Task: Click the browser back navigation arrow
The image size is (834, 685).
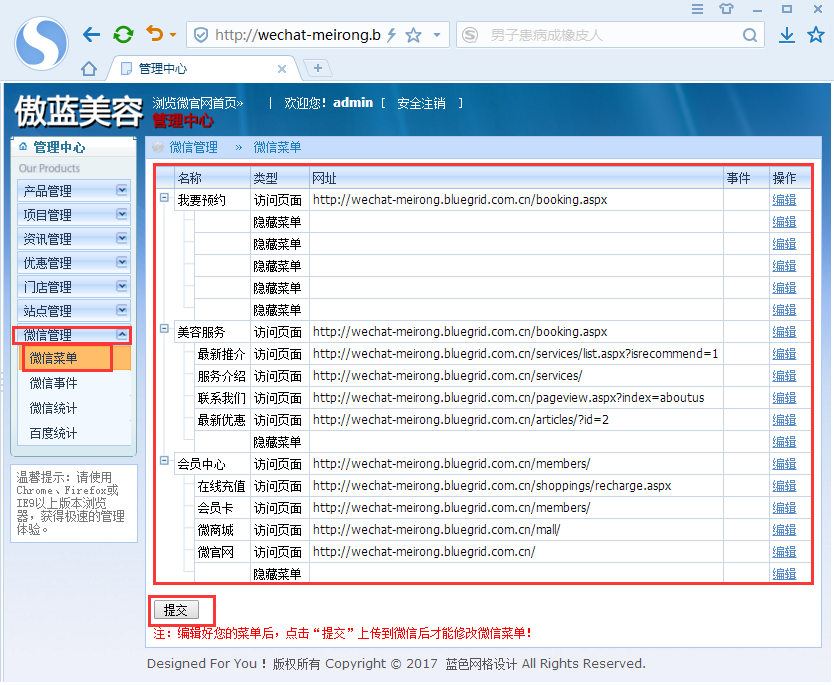Action: [90, 33]
